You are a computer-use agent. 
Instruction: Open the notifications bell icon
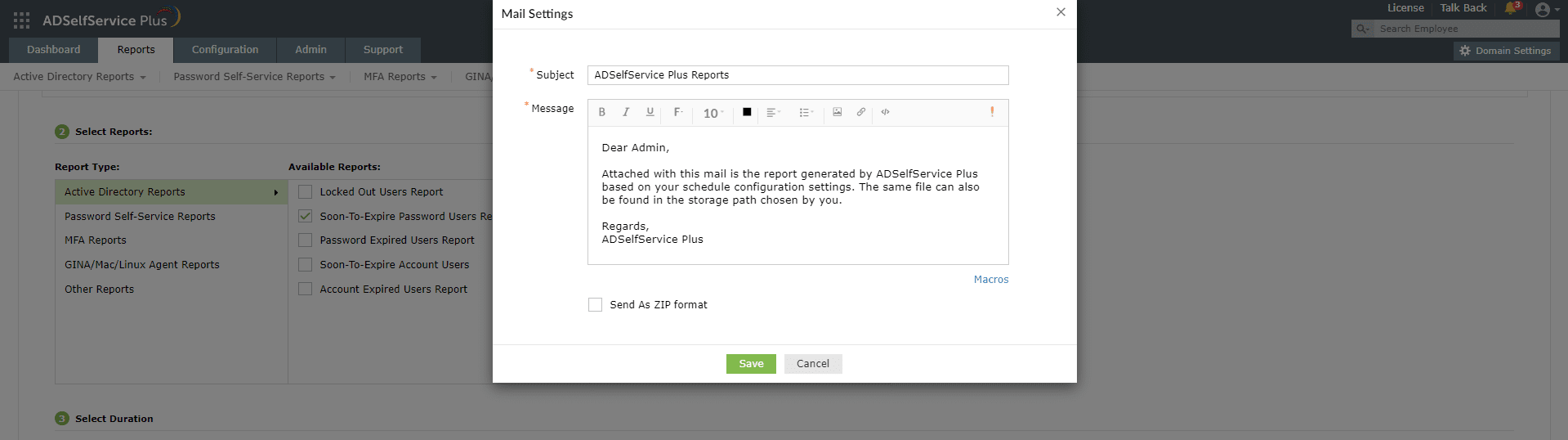coord(1511,9)
